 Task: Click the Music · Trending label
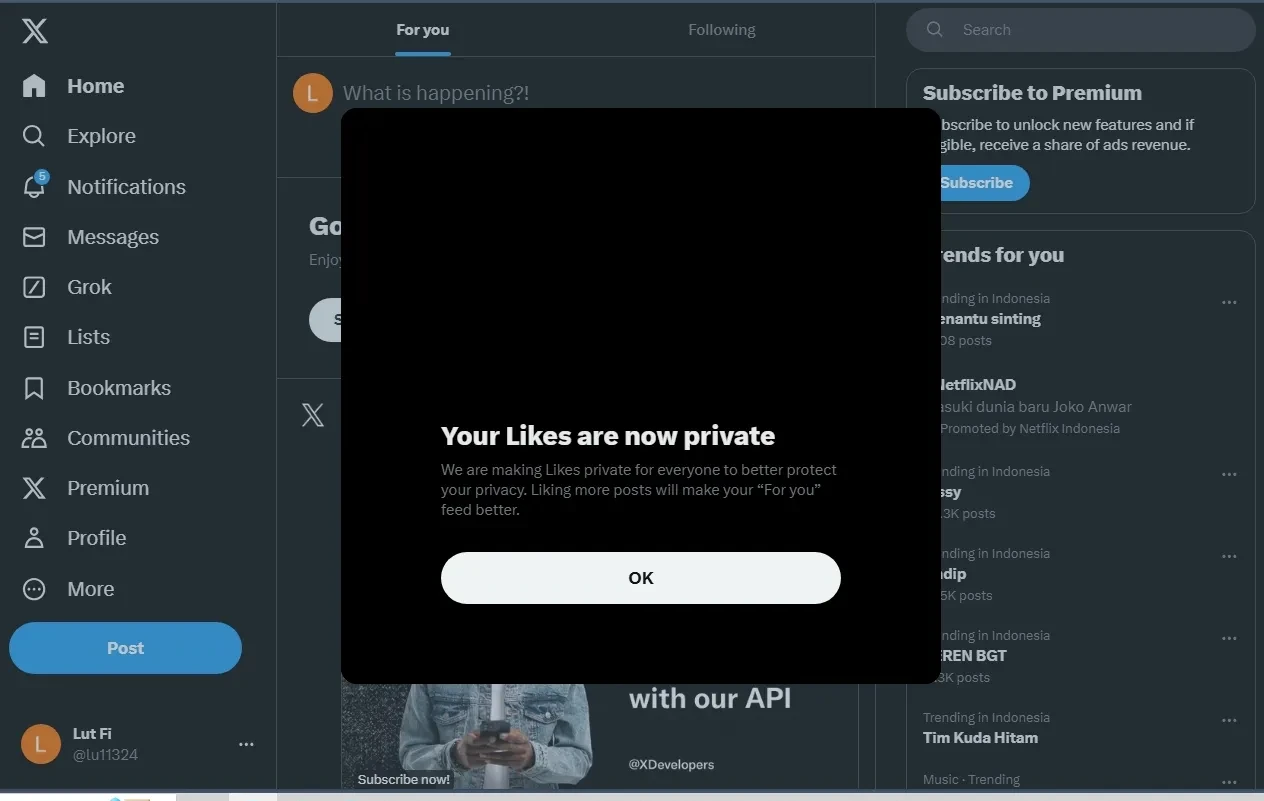pos(971,780)
